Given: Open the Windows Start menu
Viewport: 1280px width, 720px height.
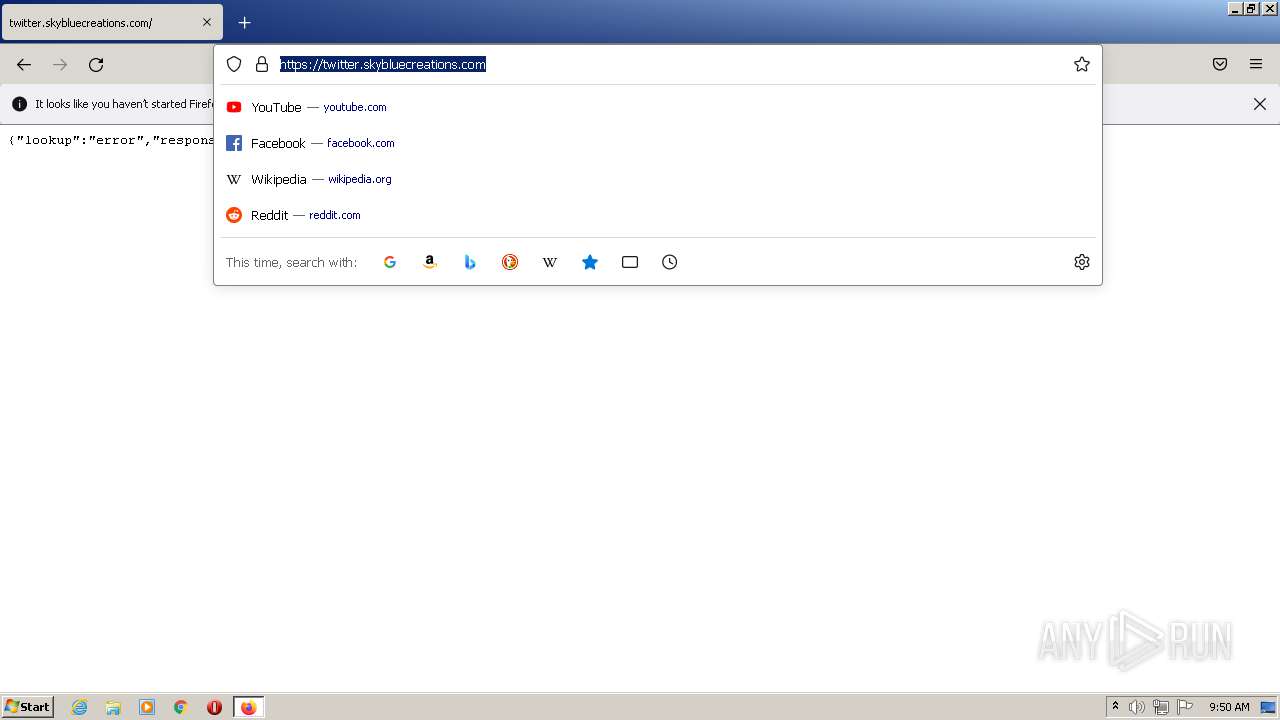Looking at the screenshot, I should pyautogui.click(x=28, y=707).
